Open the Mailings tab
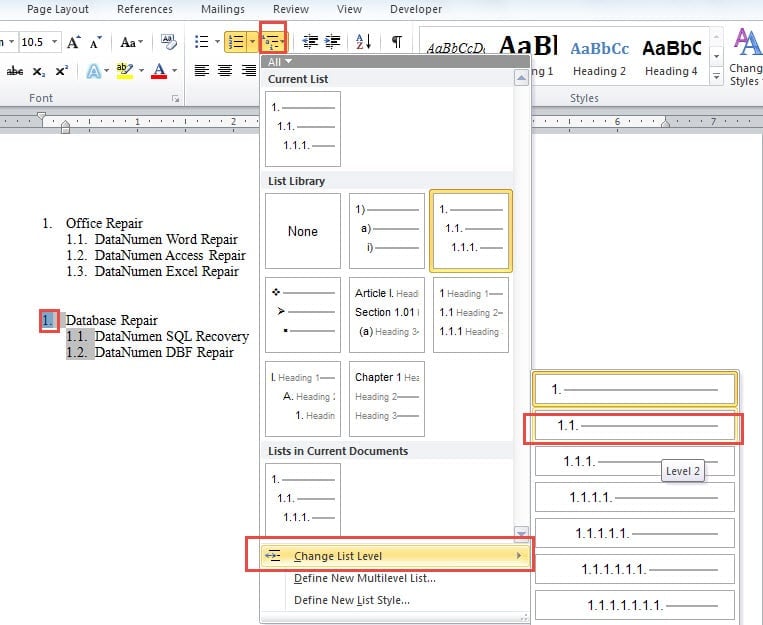The image size is (763, 625). pos(223,9)
